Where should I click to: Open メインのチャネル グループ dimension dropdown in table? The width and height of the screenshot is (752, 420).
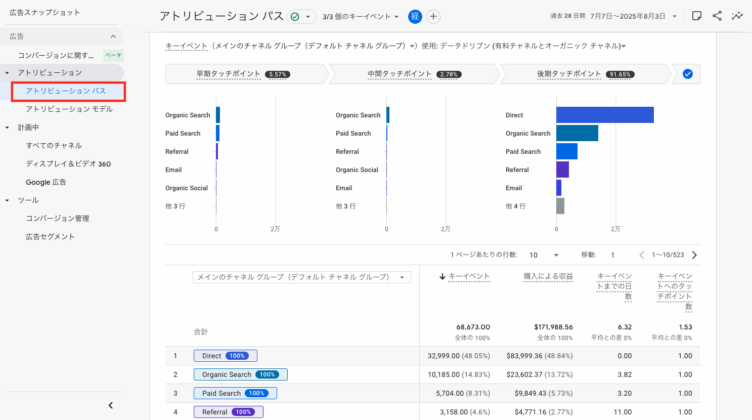coord(302,277)
